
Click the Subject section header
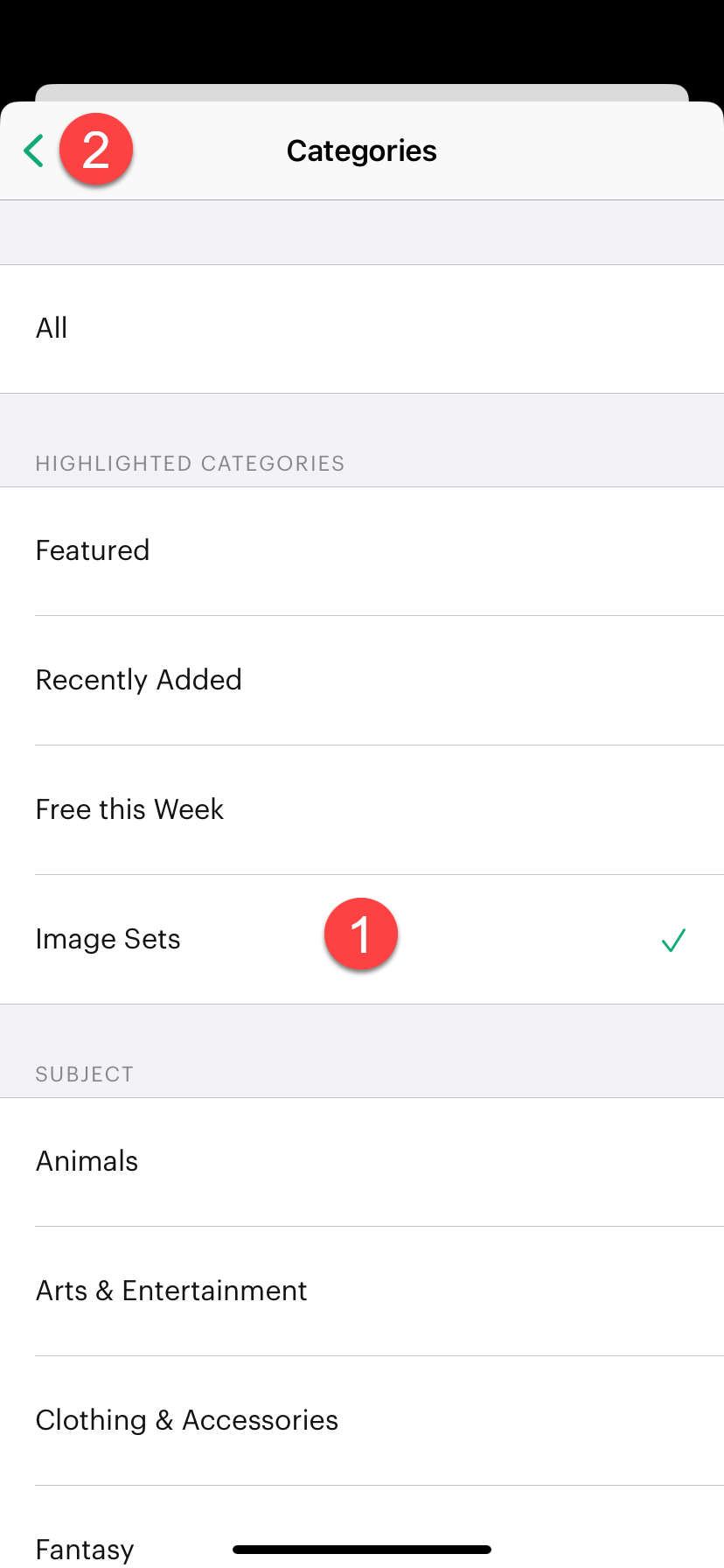coord(84,1074)
